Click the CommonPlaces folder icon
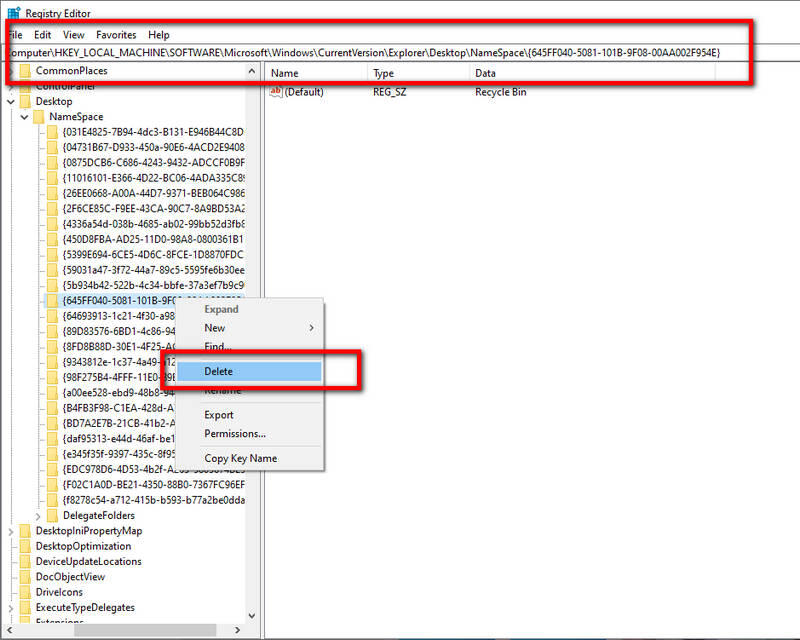 point(25,71)
